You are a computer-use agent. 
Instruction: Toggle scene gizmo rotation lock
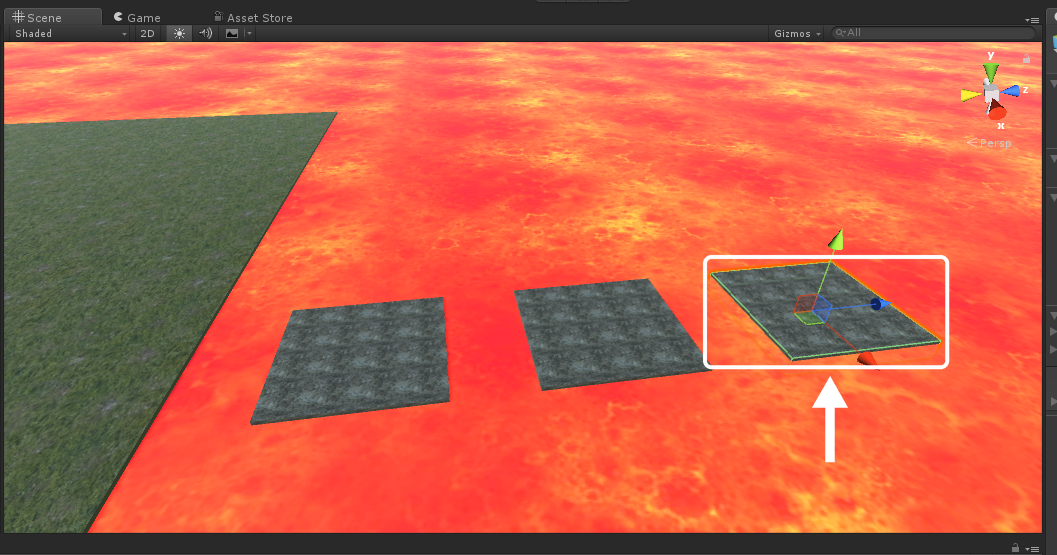click(x=1026, y=59)
